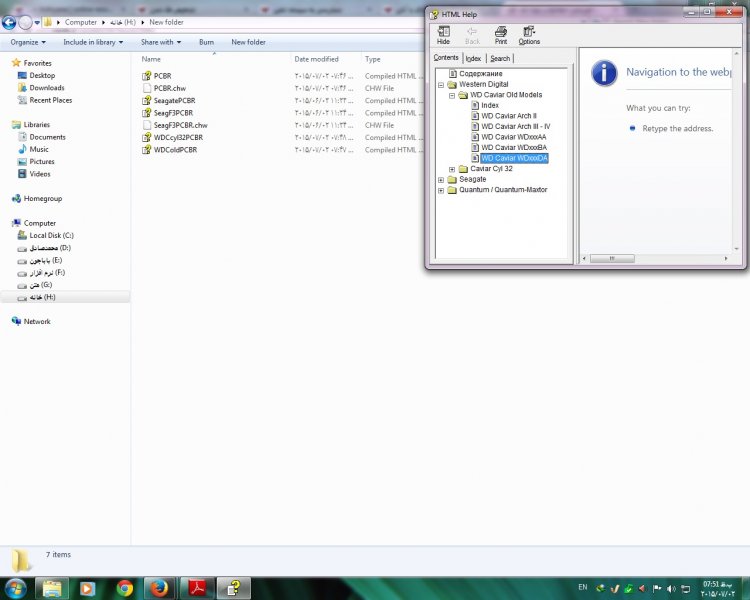Open Recent Places in sidebar
The image size is (750, 600).
(51, 100)
